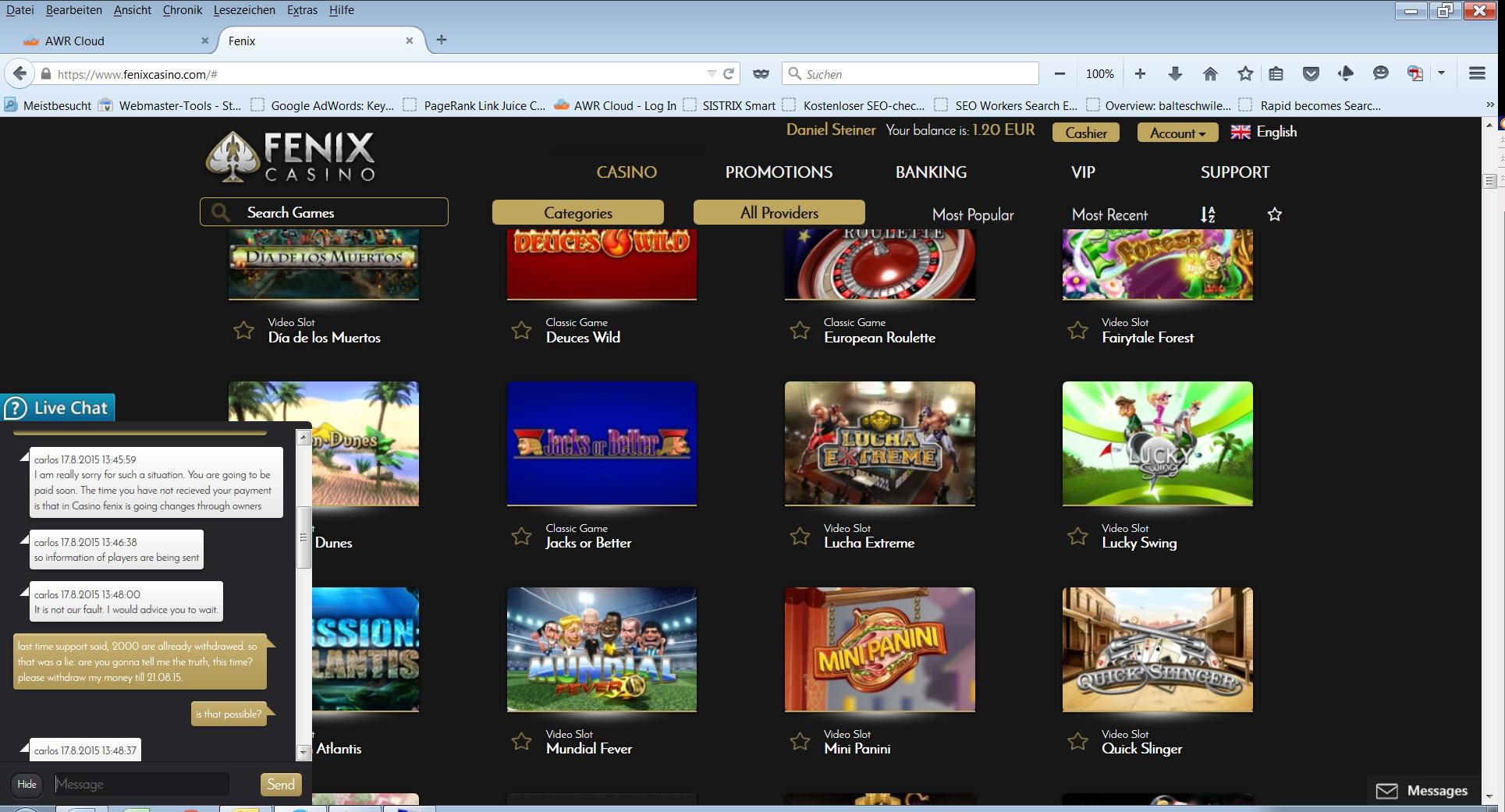Screen dimensions: 1505x812
Task: Go to the SUPPORT page
Action: [1235, 172]
